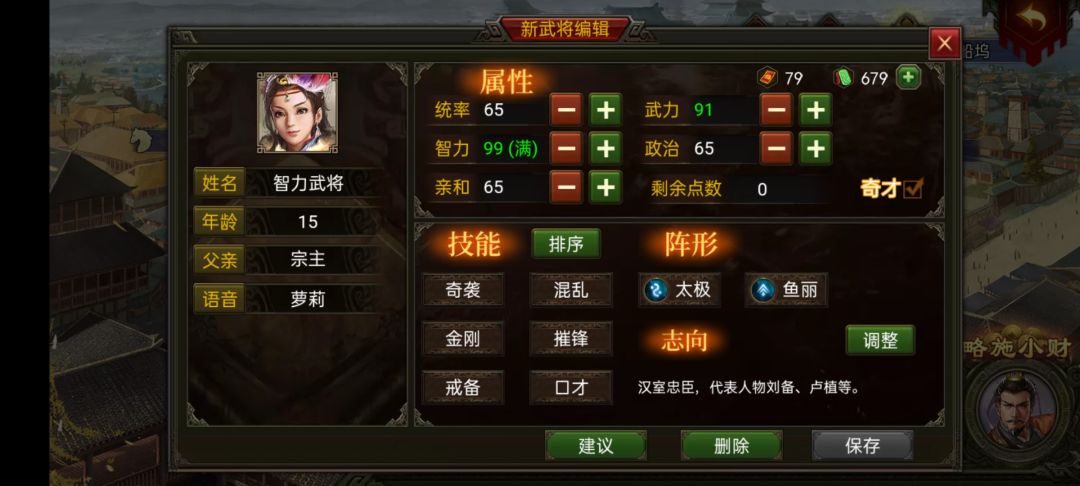This screenshot has height=486, width=1080.
Task: Click the red scroll currency icon
Action: coord(767,78)
